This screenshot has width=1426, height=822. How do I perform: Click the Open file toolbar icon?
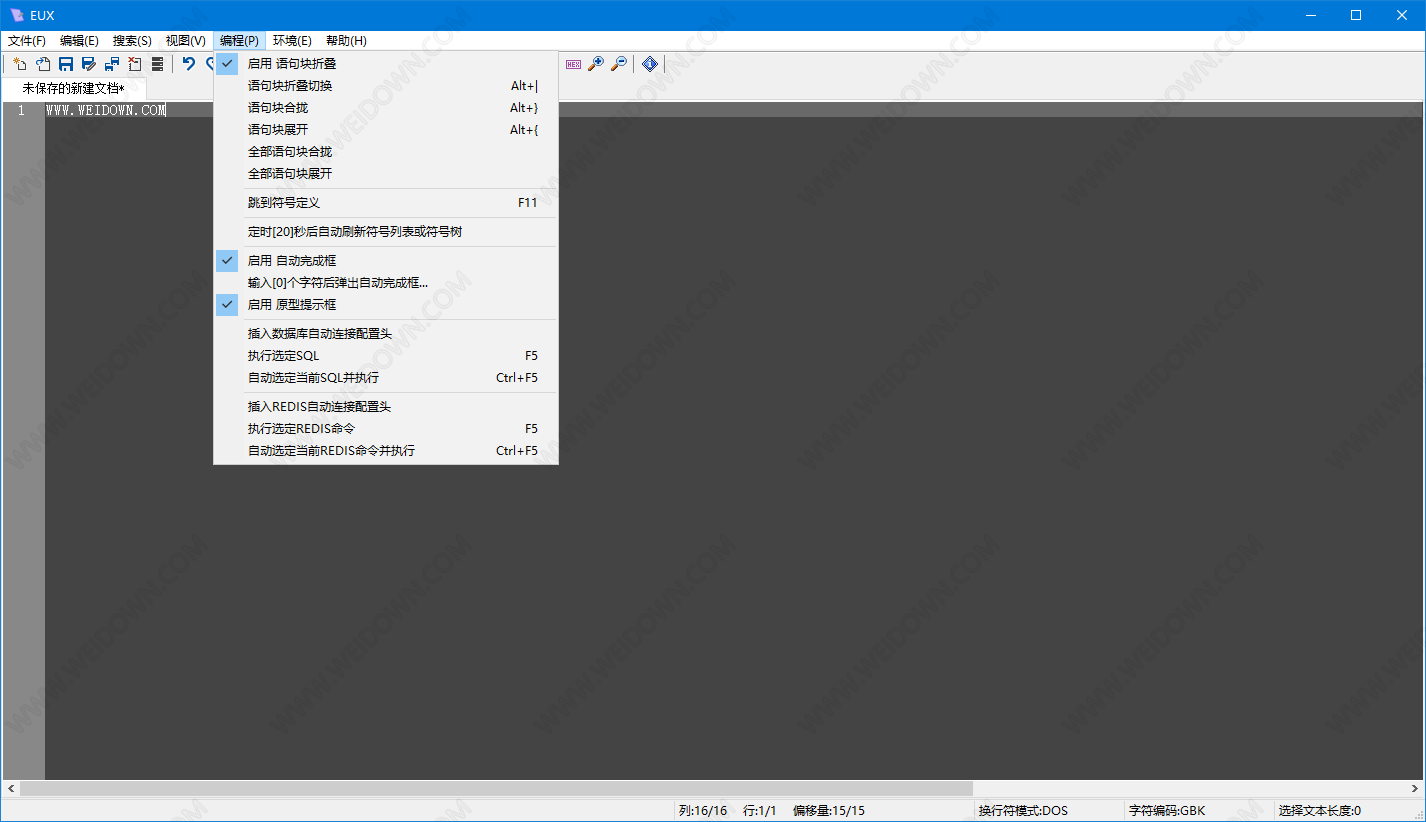(x=43, y=64)
